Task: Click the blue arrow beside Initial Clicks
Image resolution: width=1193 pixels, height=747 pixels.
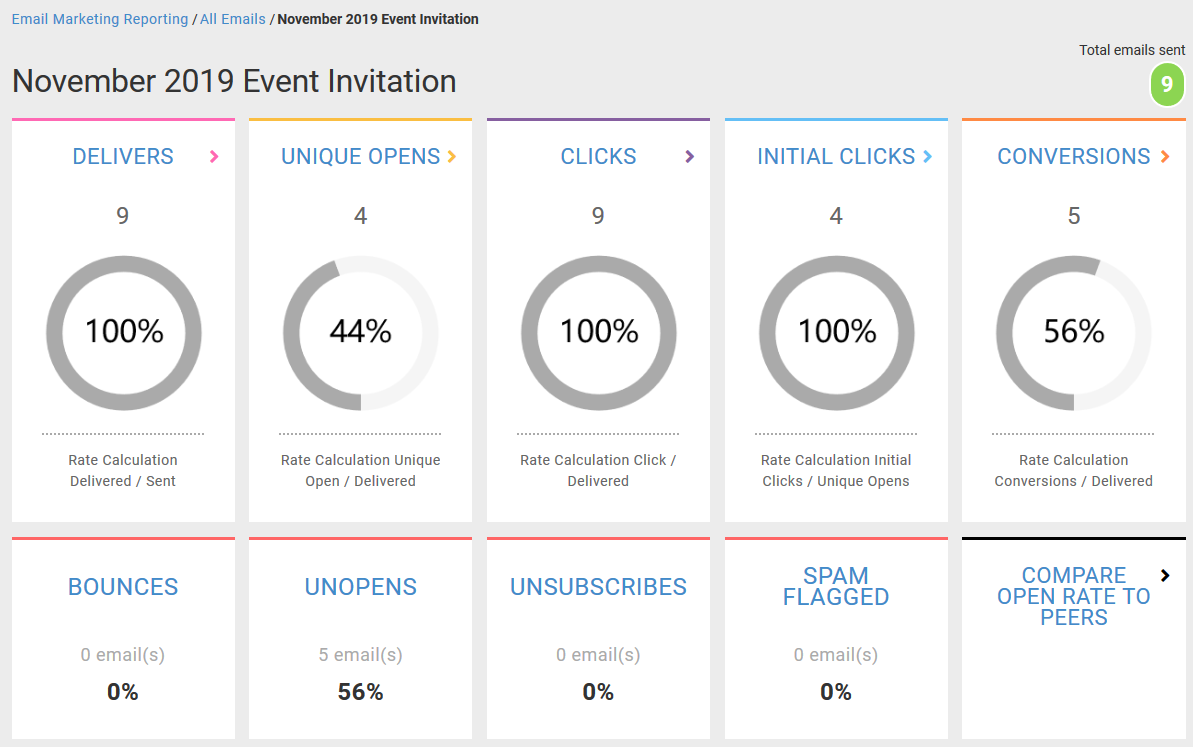Action: pos(927,157)
